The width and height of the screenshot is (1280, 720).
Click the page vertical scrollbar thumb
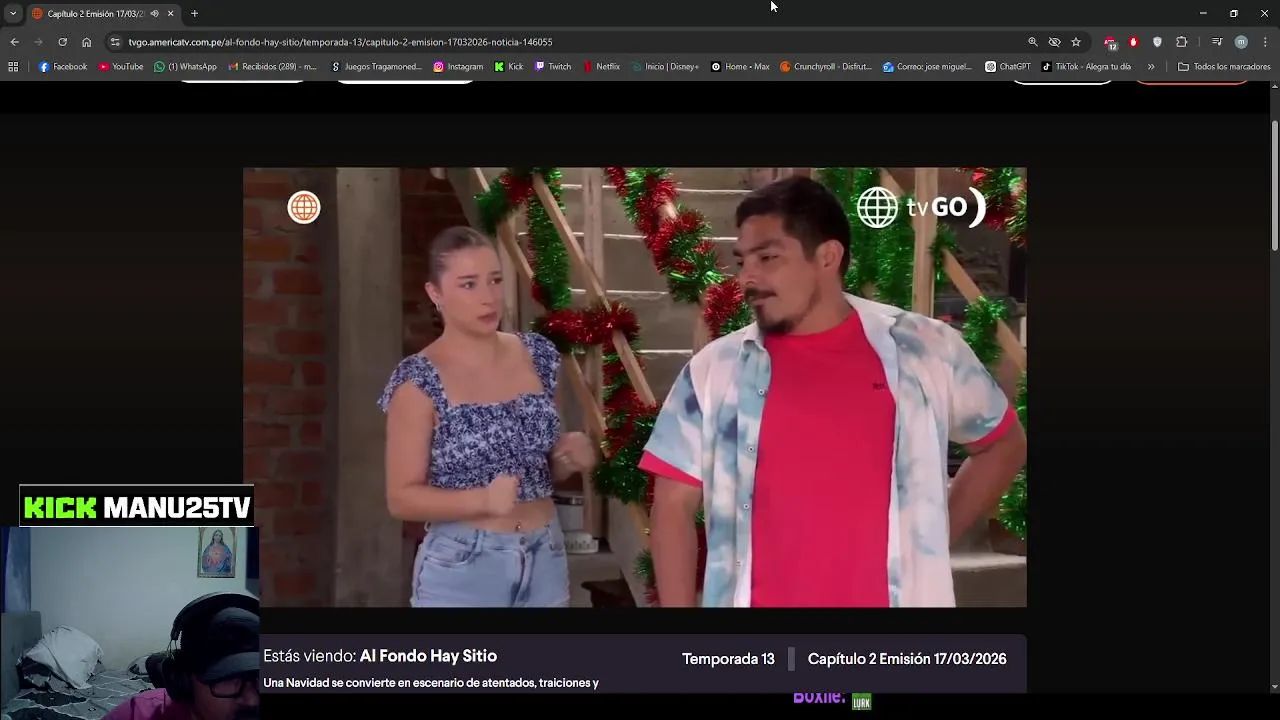[1274, 185]
